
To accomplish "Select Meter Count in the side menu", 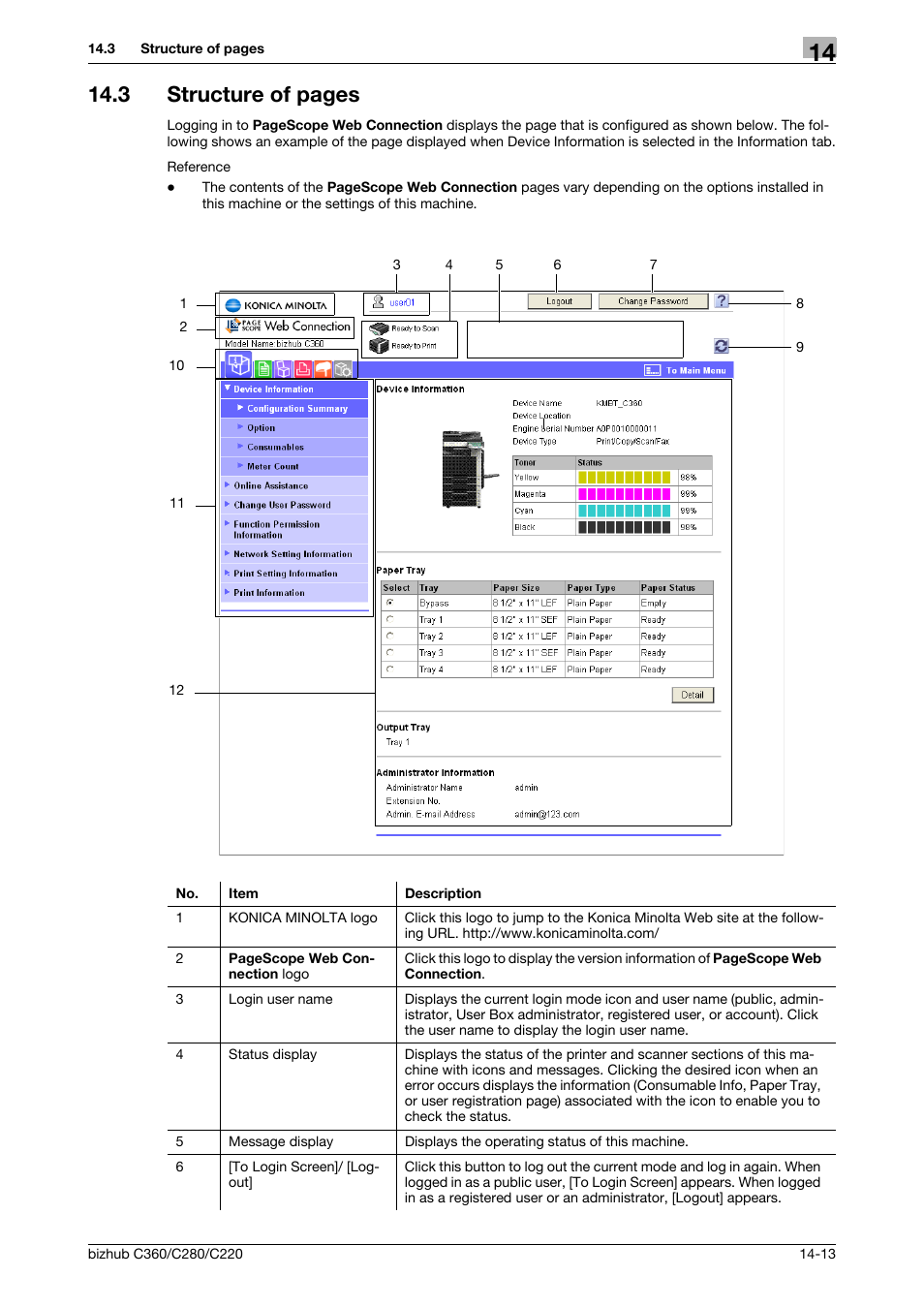I will pyautogui.click(x=294, y=466).
